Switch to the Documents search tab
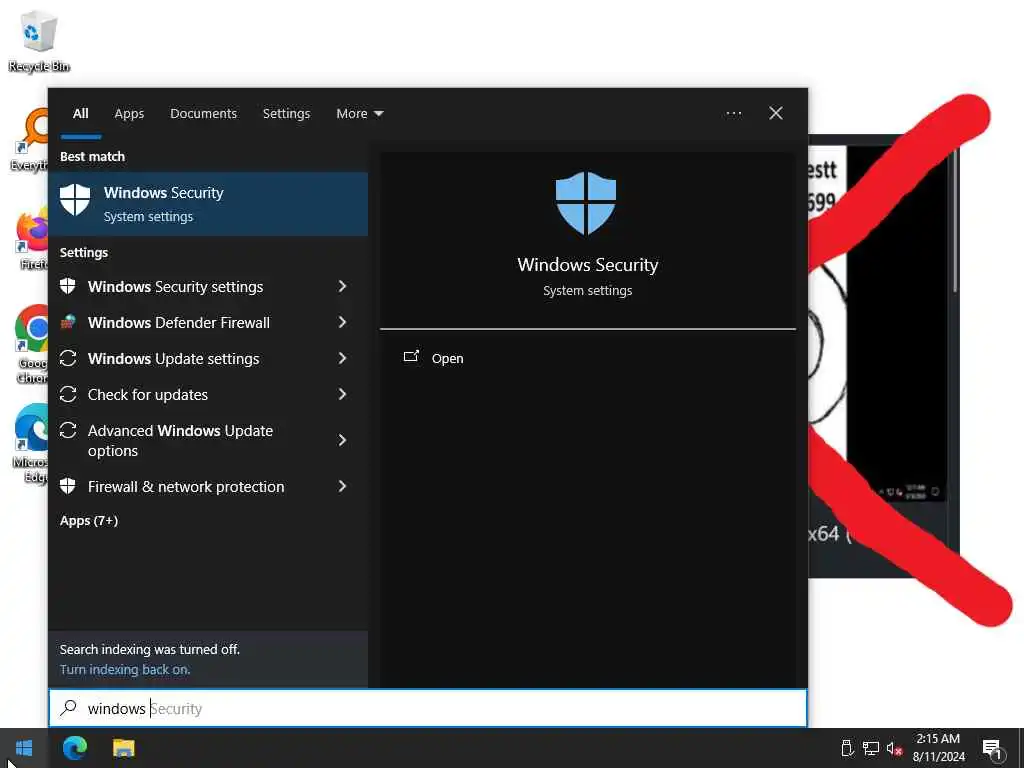The height and width of the screenshot is (768, 1024). (203, 114)
